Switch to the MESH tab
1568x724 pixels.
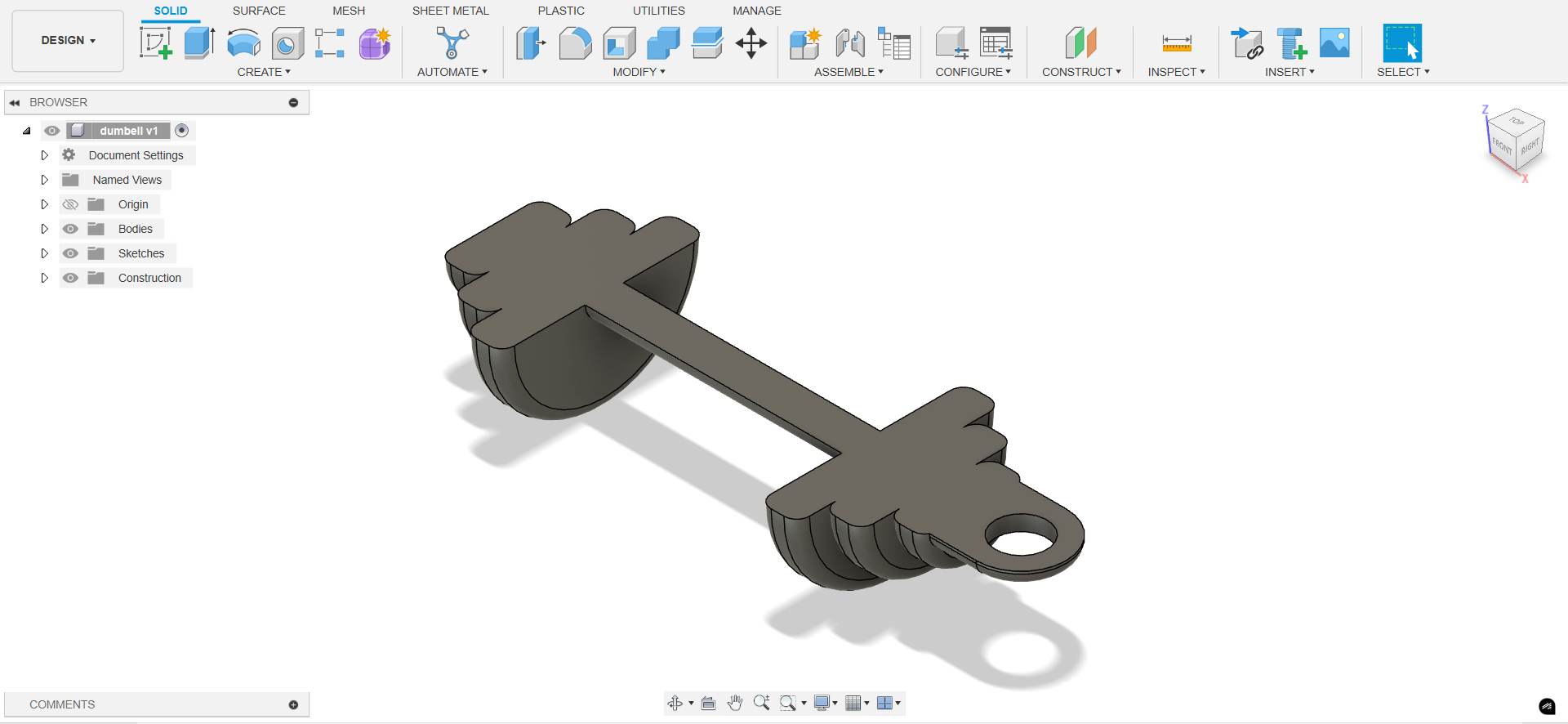point(349,11)
